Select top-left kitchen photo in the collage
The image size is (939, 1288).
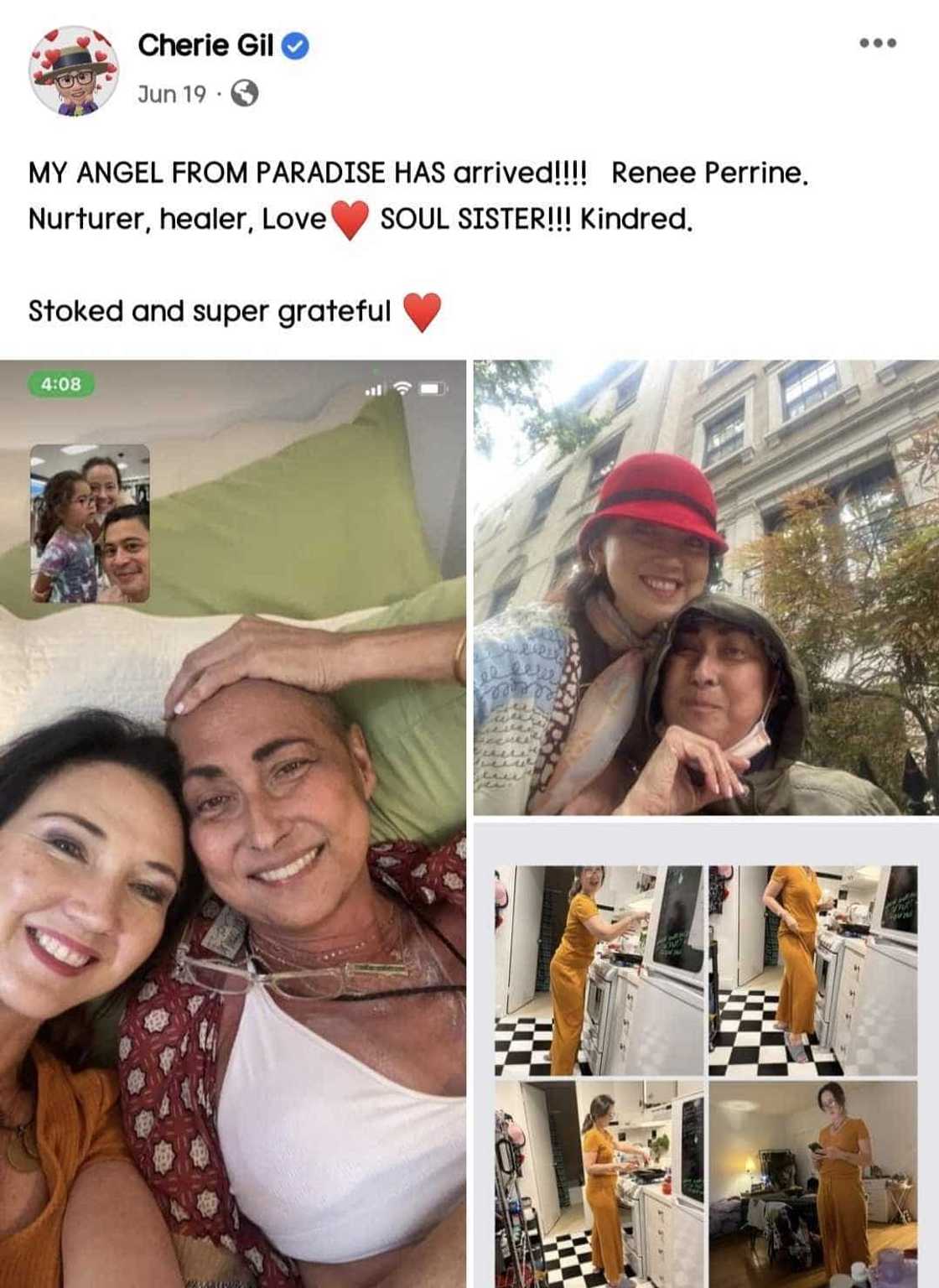[x=599, y=970]
